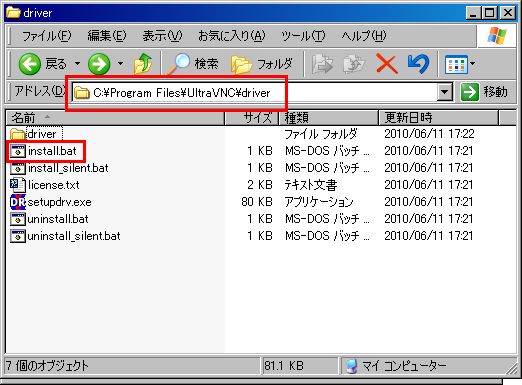Sort by 名前 column header
Screen dimensions: 522x385
pos(115,118)
